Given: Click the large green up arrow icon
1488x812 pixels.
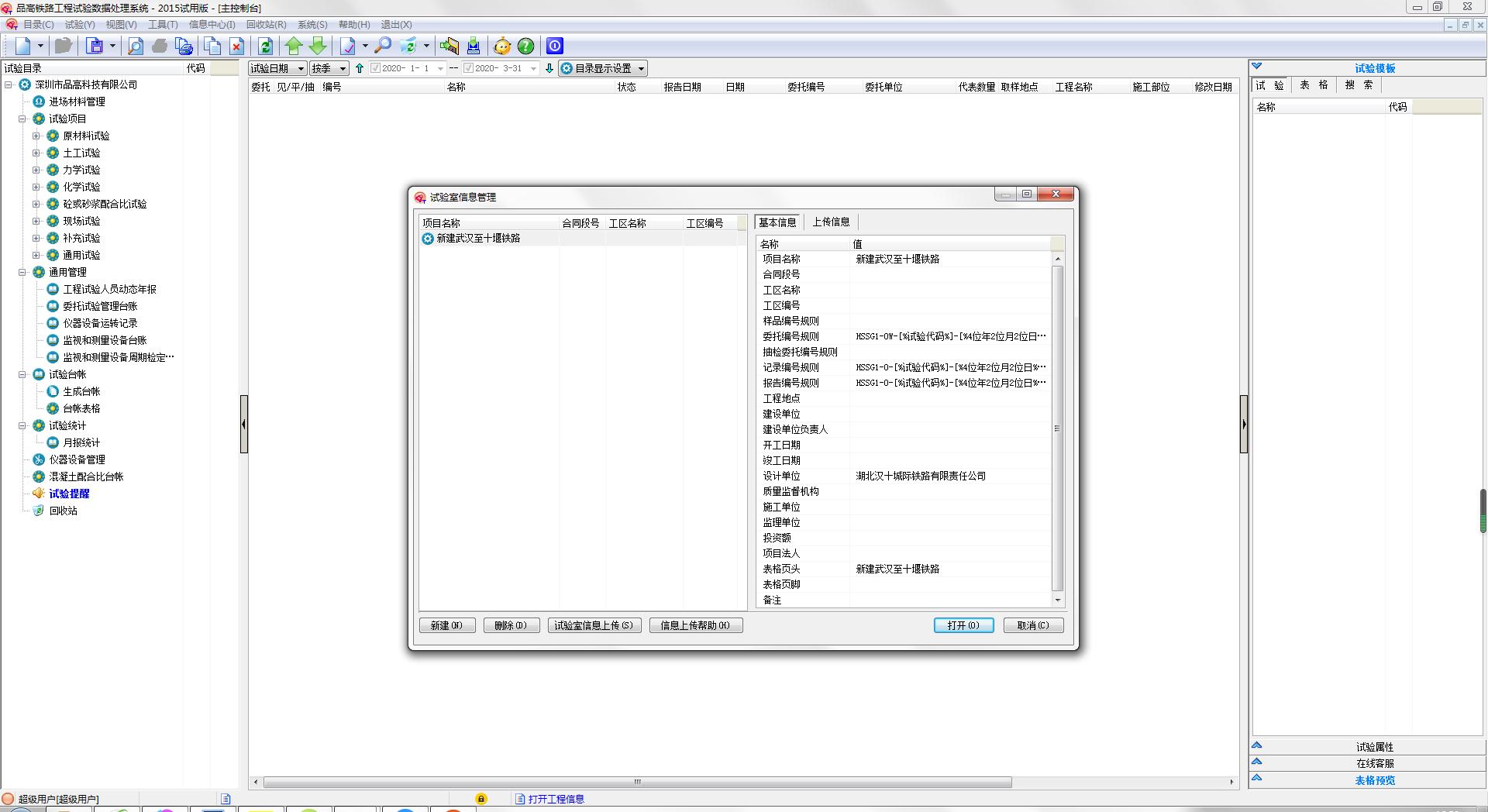Looking at the screenshot, I should 294,46.
